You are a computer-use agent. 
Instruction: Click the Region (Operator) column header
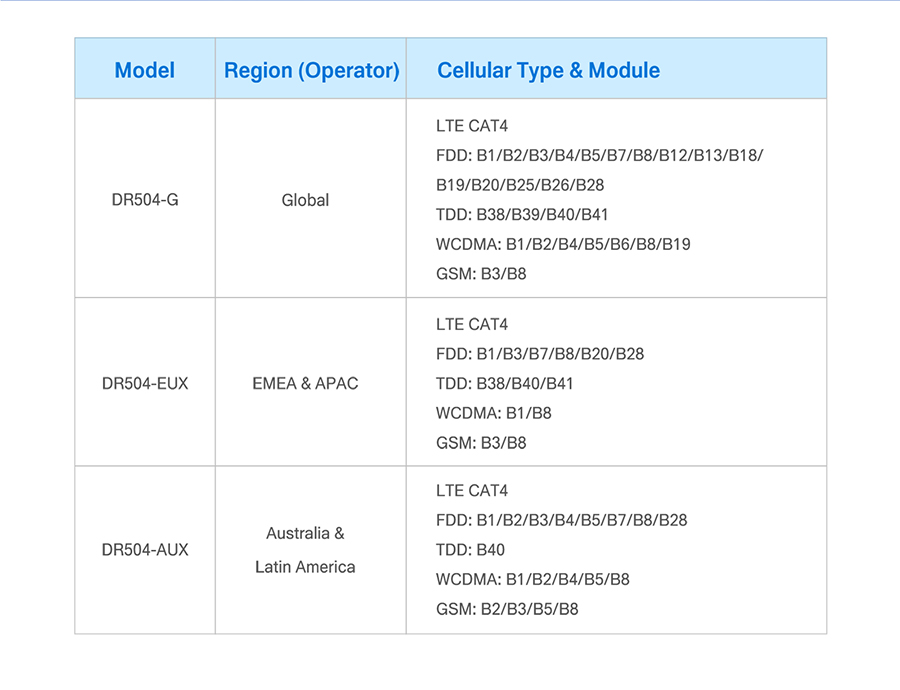point(311,70)
